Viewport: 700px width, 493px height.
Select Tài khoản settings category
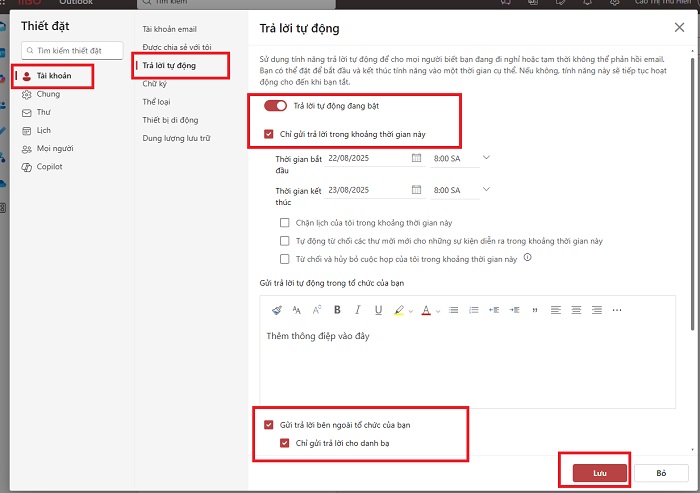point(54,76)
